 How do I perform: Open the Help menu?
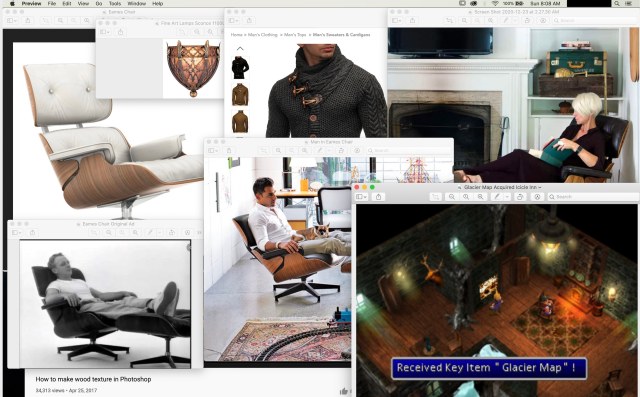158,3
